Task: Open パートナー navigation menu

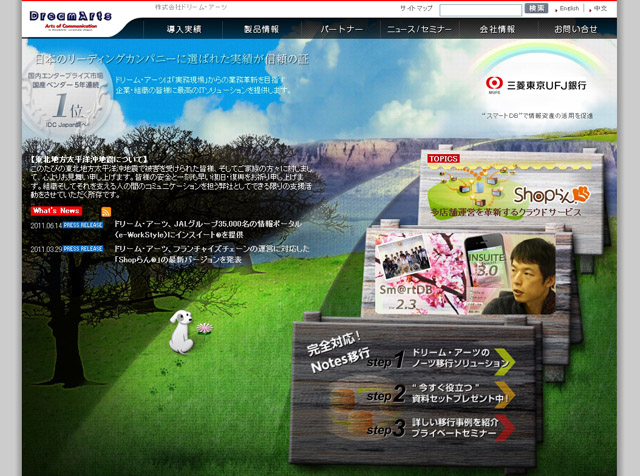Action: pyautogui.click(x=341, y=29)
